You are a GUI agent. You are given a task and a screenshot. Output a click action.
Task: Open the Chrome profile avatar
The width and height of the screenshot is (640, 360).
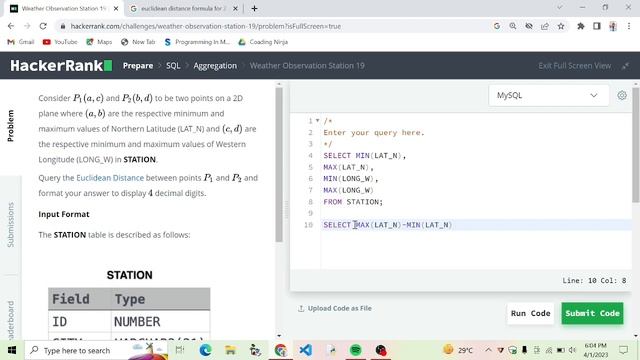pos(613,26)
